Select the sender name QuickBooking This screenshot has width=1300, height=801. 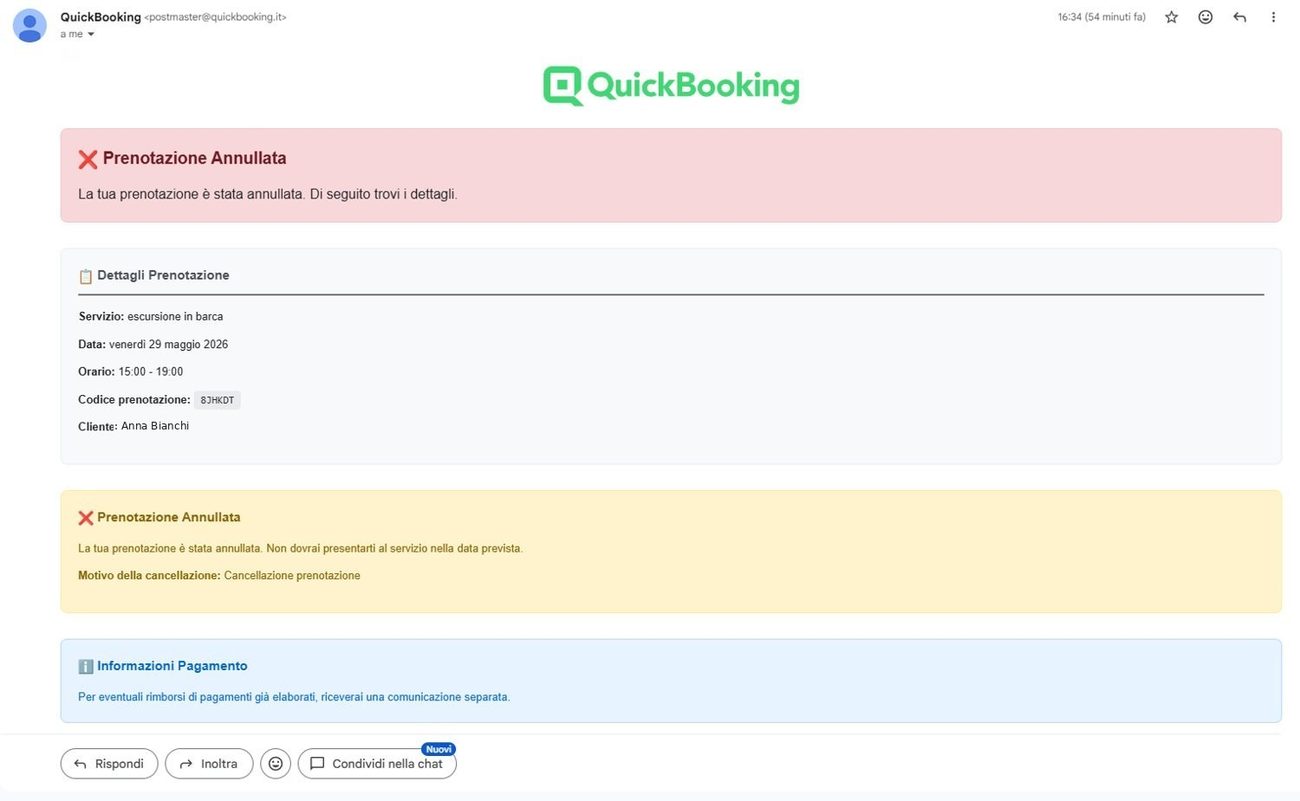100,17
